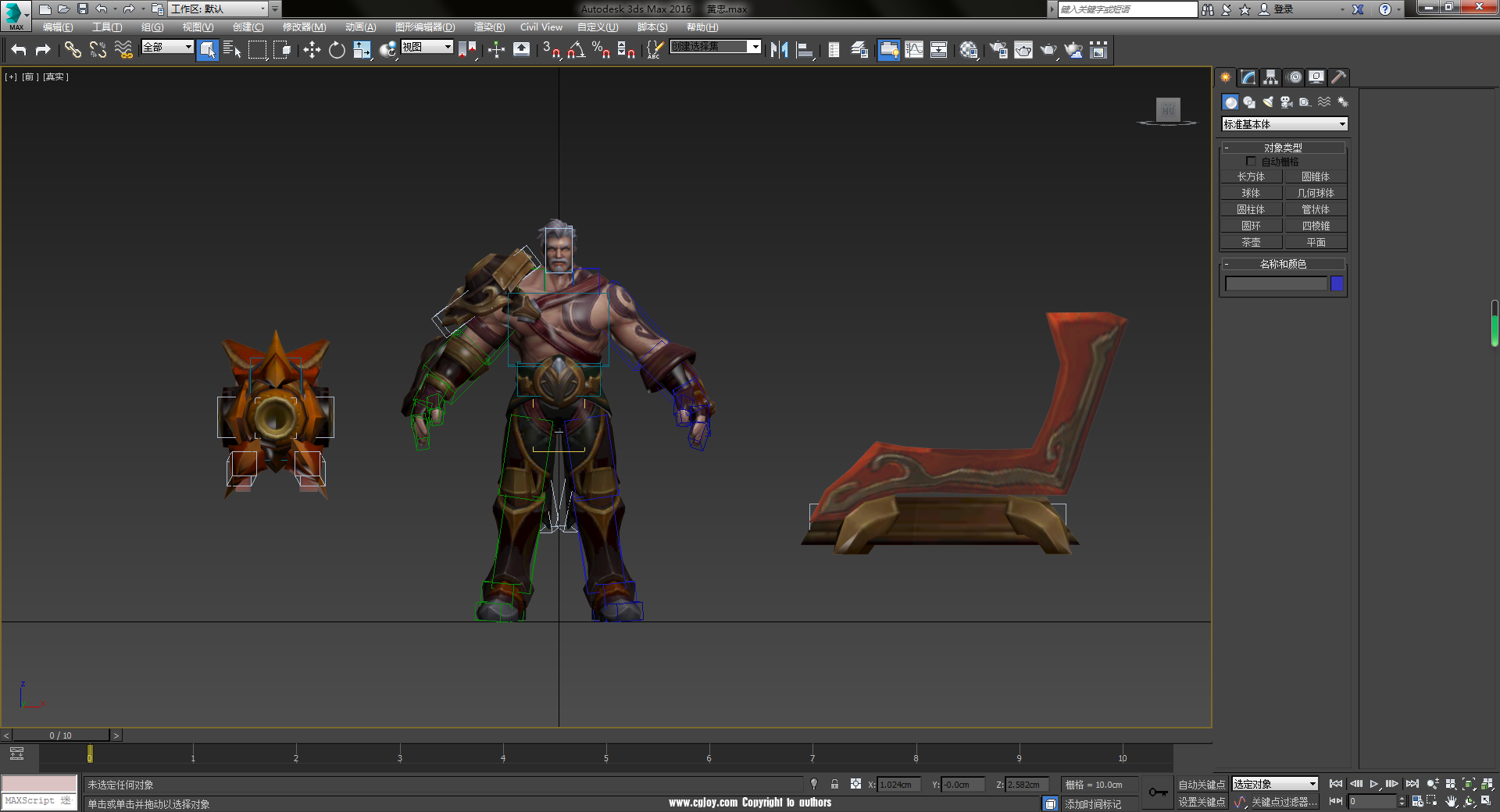1500x812 pixels.
Task: Open 关键点过滤器 key filters button
Action: (x=1284, y=802)
